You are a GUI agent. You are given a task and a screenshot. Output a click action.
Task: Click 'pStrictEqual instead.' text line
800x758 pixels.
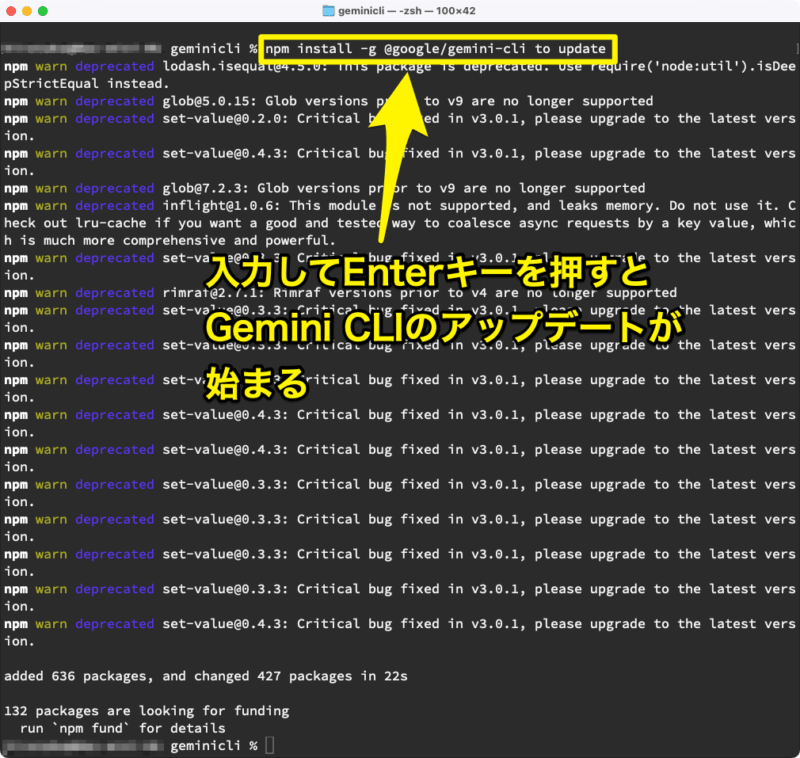pyautogui.click(x=86, y=84)
